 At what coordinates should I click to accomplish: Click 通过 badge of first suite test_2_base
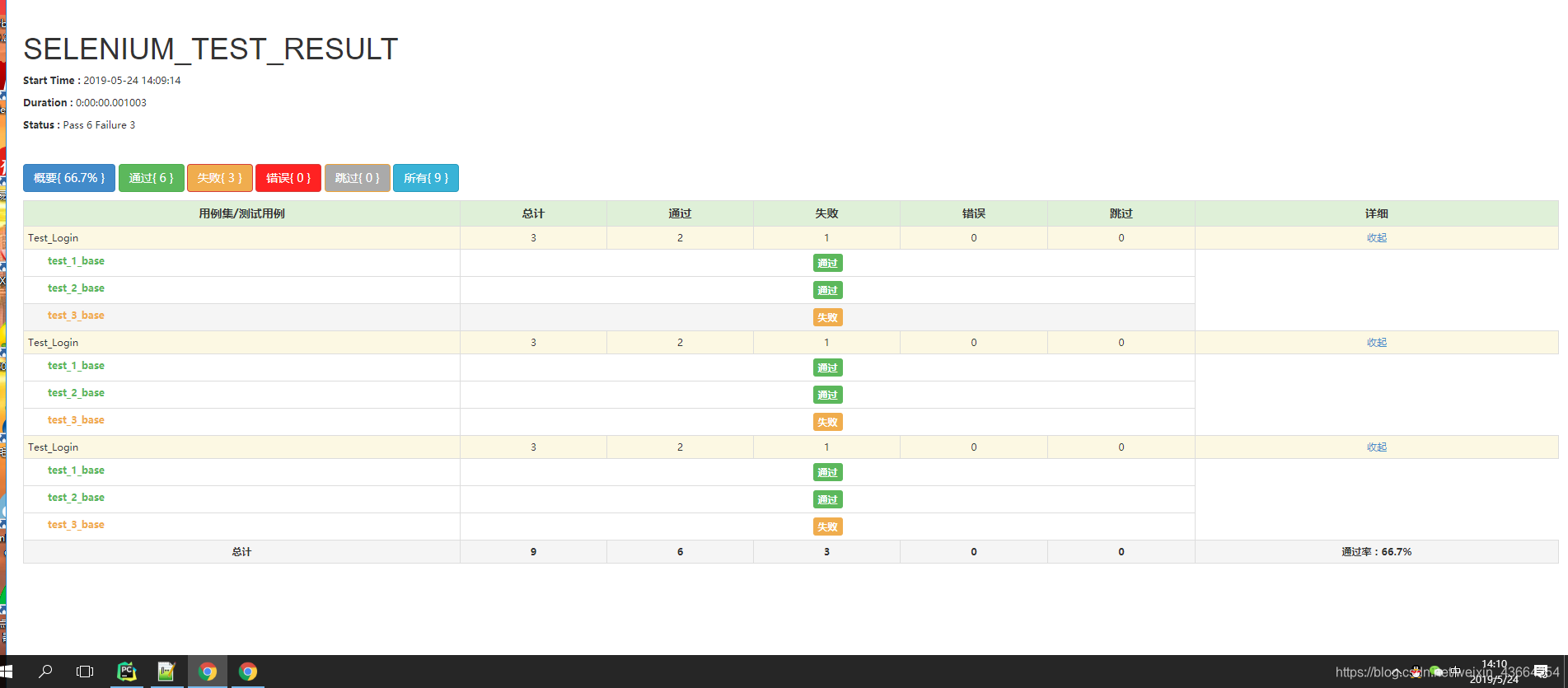point(827,291)
